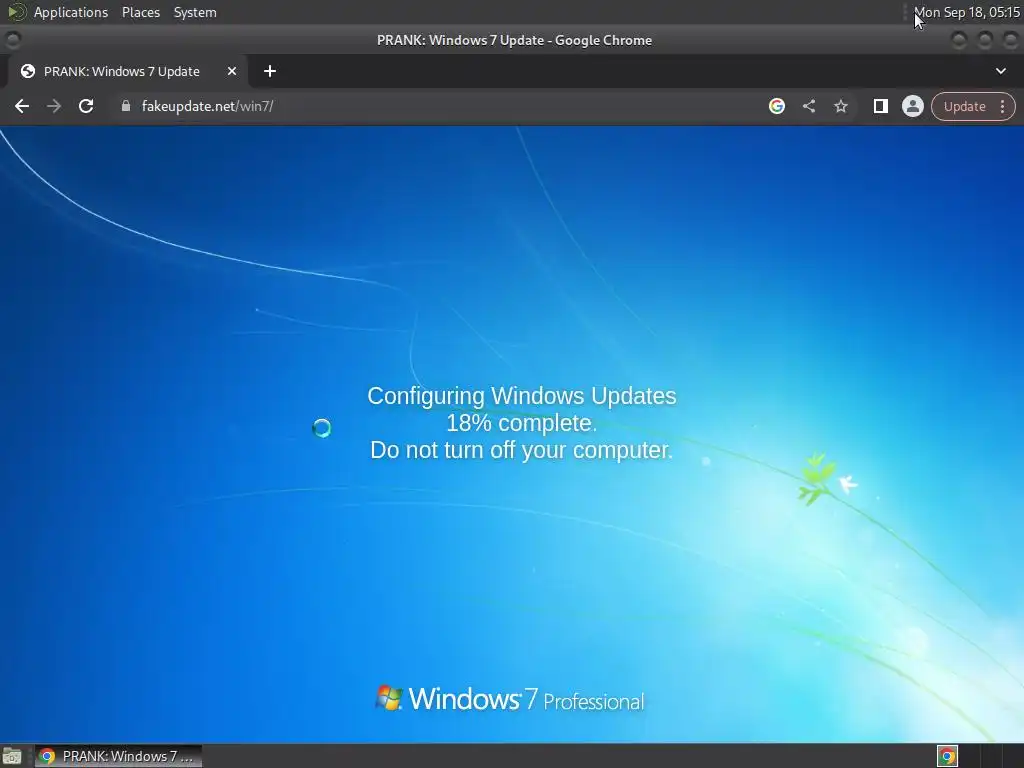Viewport: 1024px width, 768px height.
Task: Click the "Configuring Windows Updates" text
Action: tap(522, 396)
